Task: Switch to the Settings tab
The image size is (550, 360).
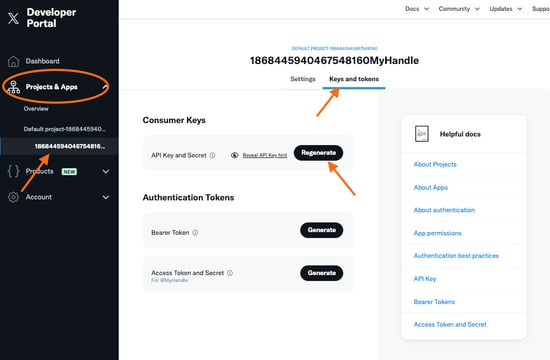Action: (x=303, y=79)
